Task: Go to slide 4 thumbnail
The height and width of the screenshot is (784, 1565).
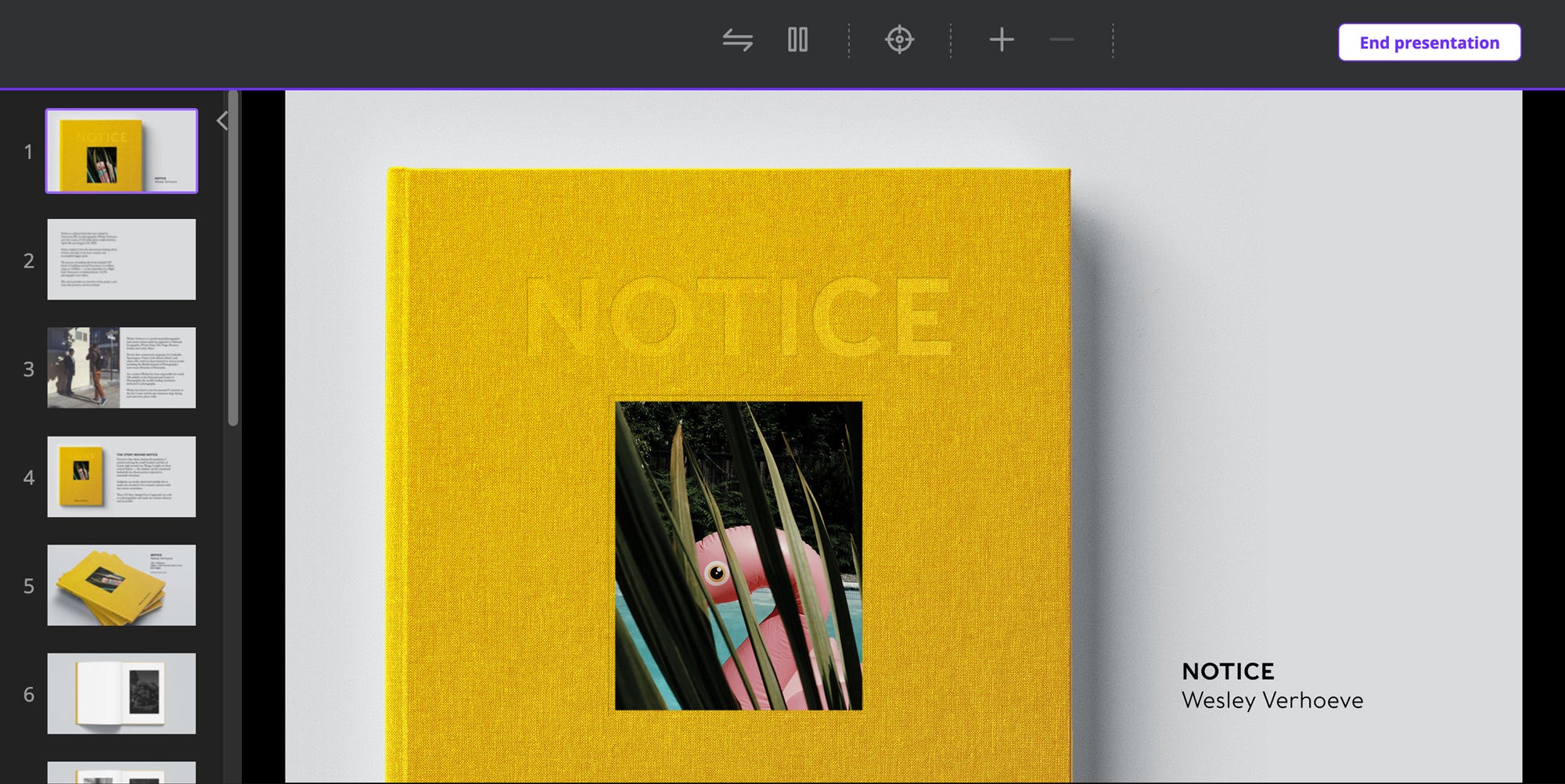Action: 121,477
